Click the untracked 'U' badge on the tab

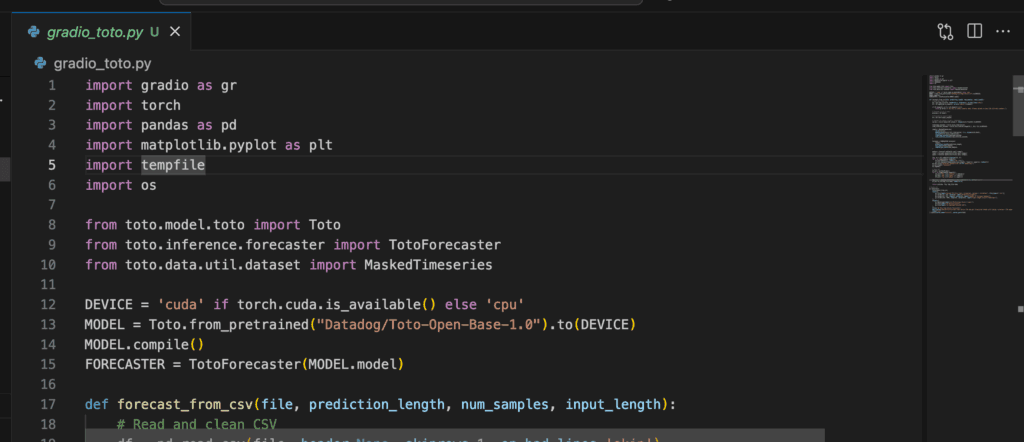click(154, 32)
